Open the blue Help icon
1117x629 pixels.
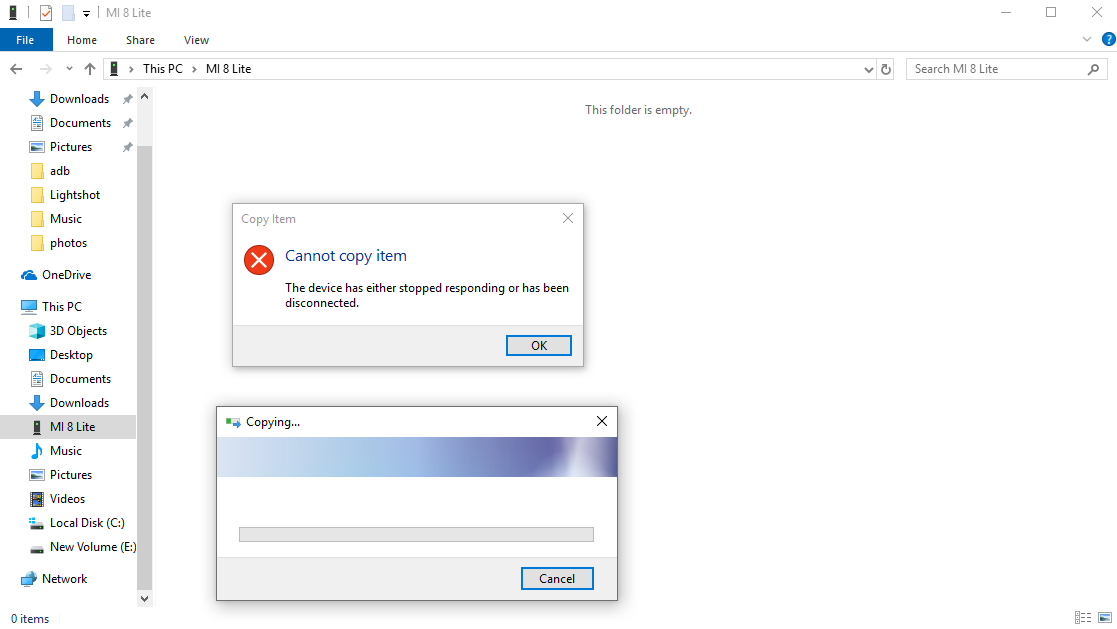[x=1108, y=39]
